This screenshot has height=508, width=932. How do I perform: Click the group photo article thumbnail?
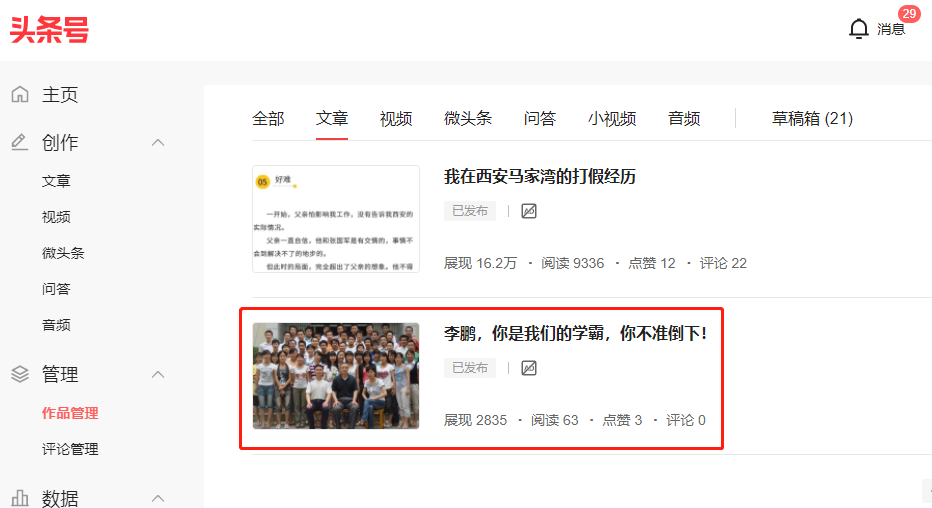336,376
